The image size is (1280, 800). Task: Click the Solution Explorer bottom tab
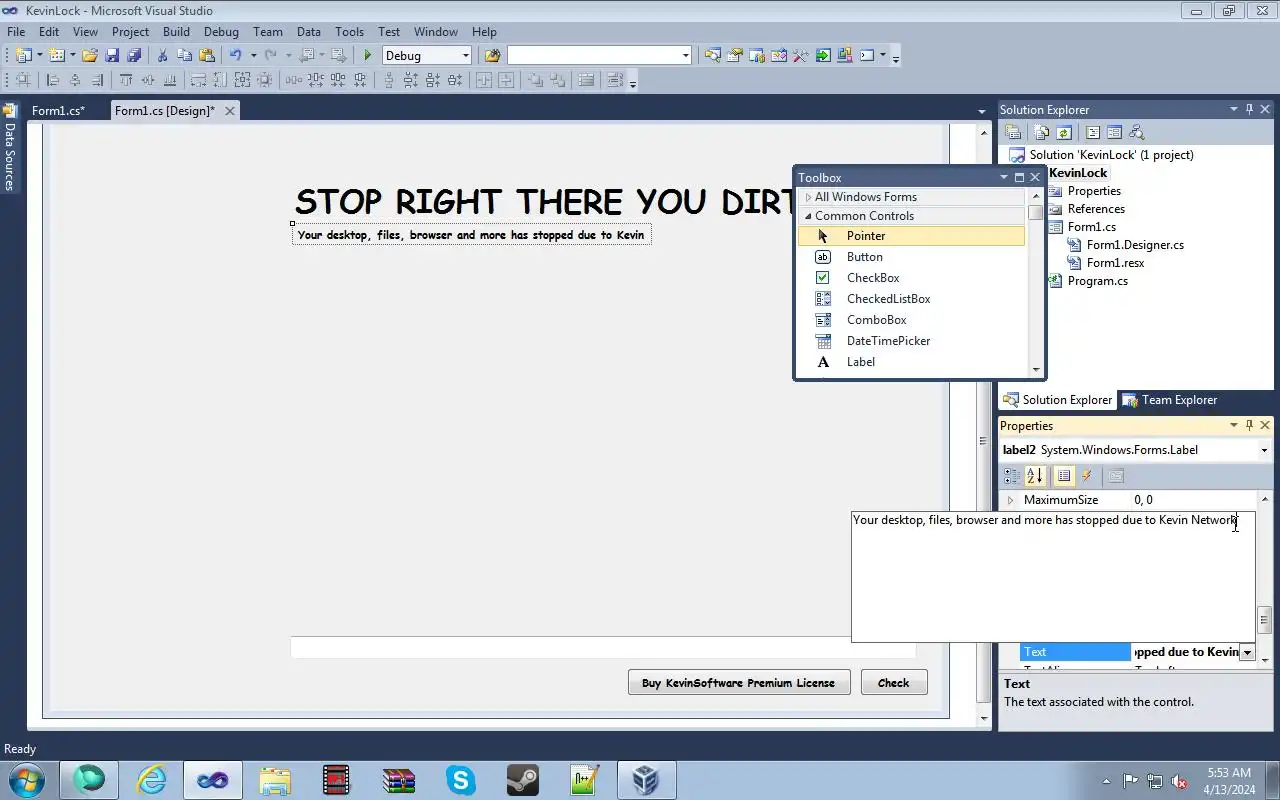click(1057, 400)
